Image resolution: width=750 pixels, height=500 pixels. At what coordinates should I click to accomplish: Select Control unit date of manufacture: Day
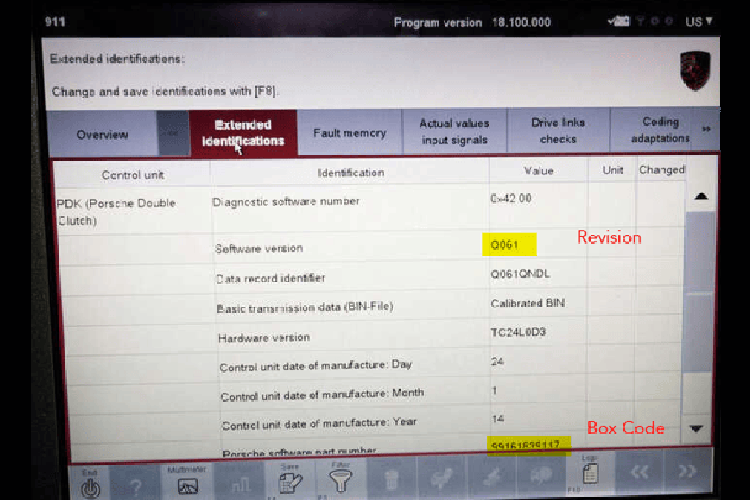click(x=316, y=366)
